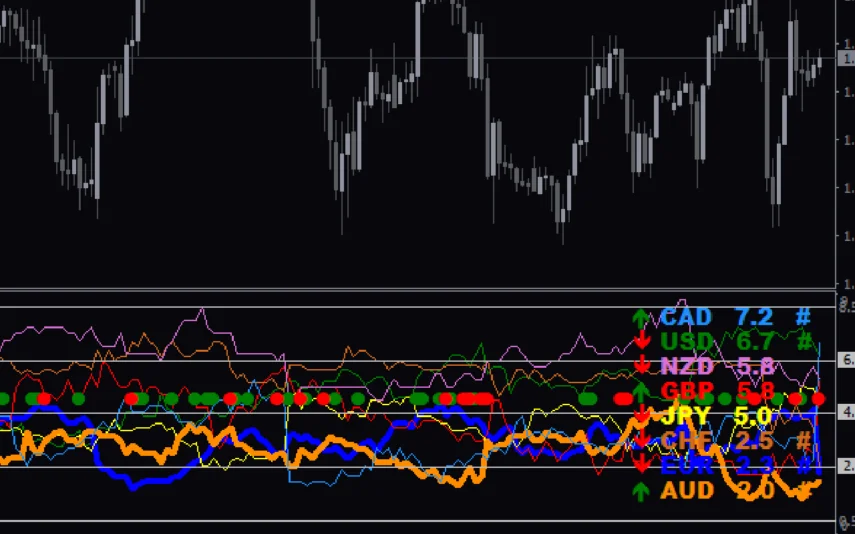Click the JPY strength value 5.0
Screen dimensions: 855x534
pyautogui.click(x=754, y=416)
